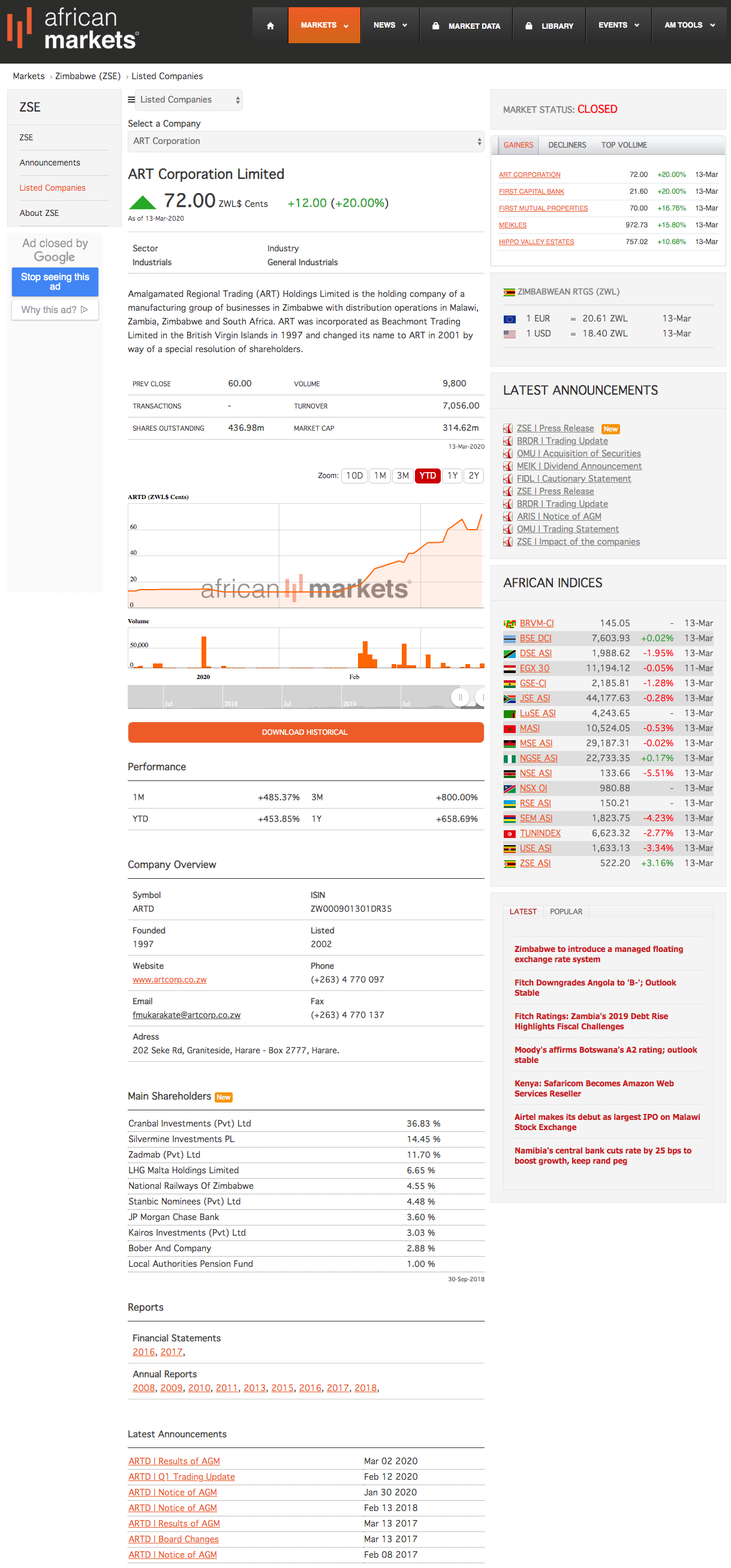The height and width of the screenshot is (1568, 731).
Task: Set chart zoom to 1M
Action: click(x=380, y=476)
